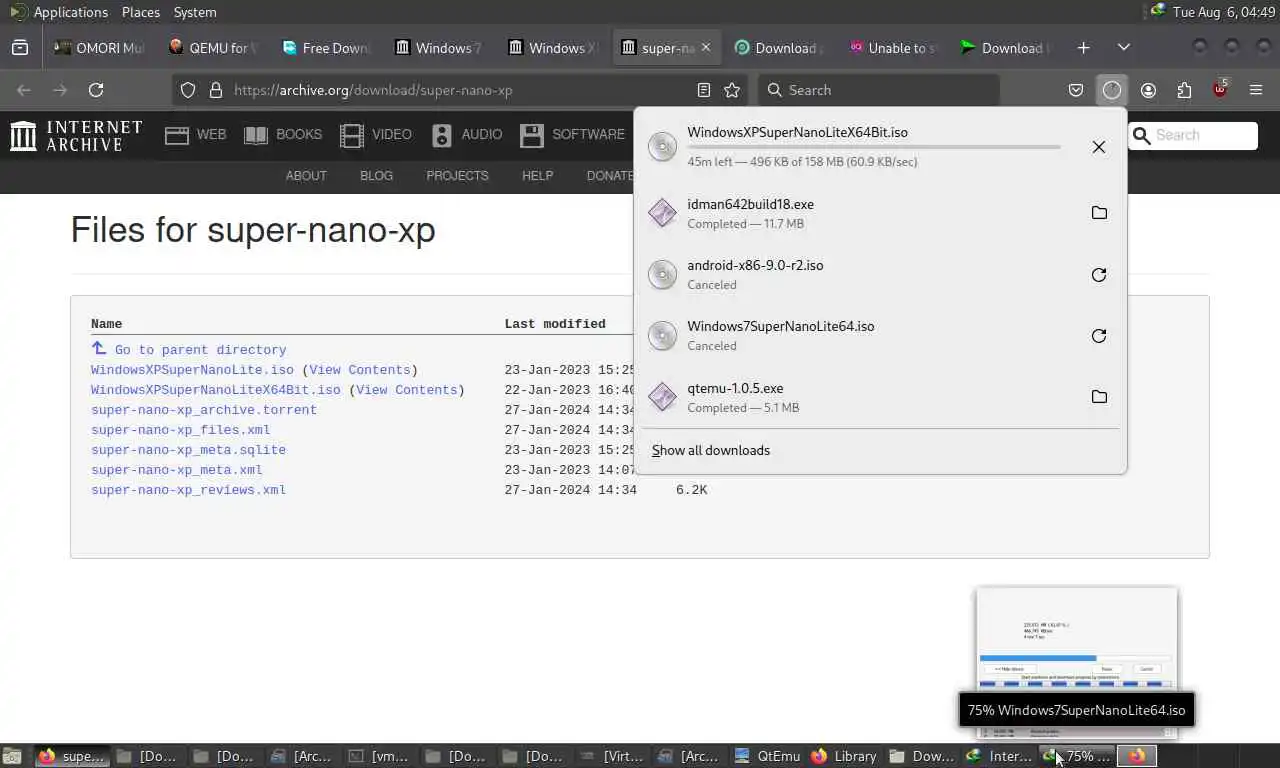Open super-nano-xp_files.xml link
This screenshot has height=768, width=1280.
click(x=180, y=430)
